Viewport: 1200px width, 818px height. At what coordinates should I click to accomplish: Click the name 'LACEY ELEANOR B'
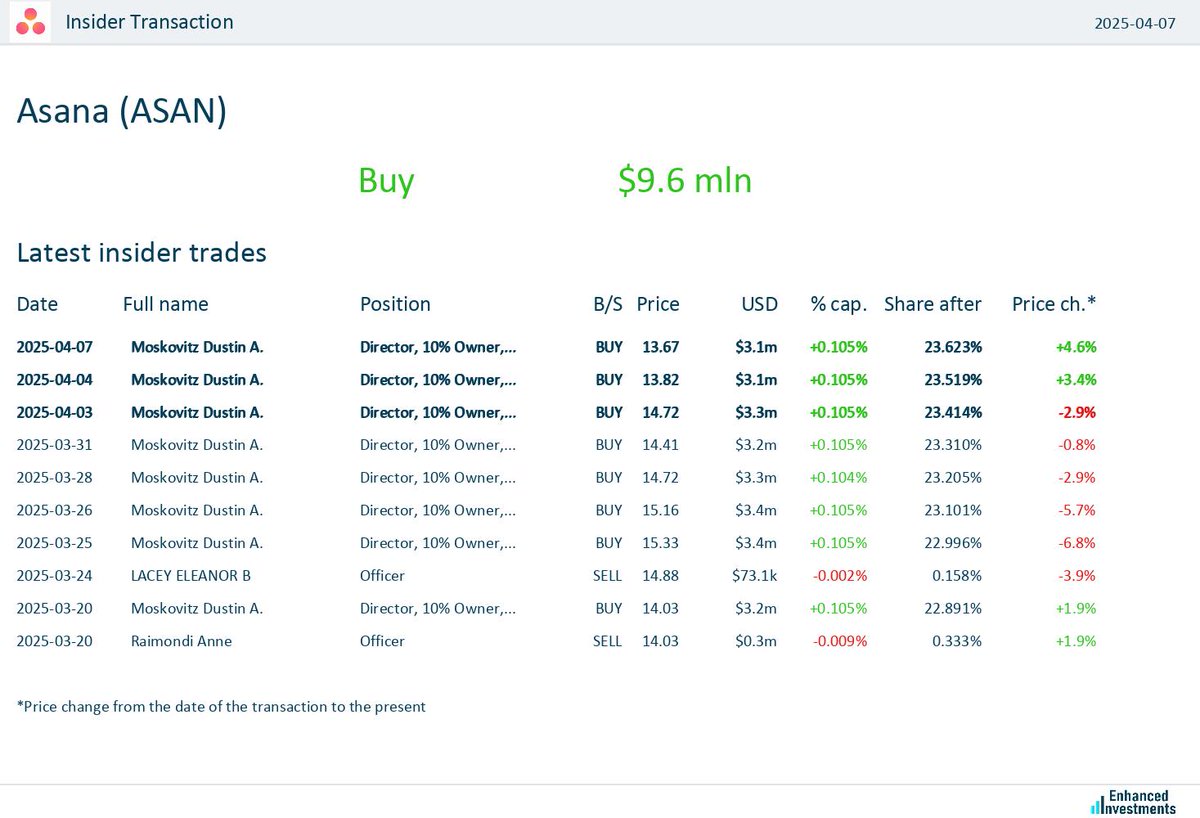point(191,576)
